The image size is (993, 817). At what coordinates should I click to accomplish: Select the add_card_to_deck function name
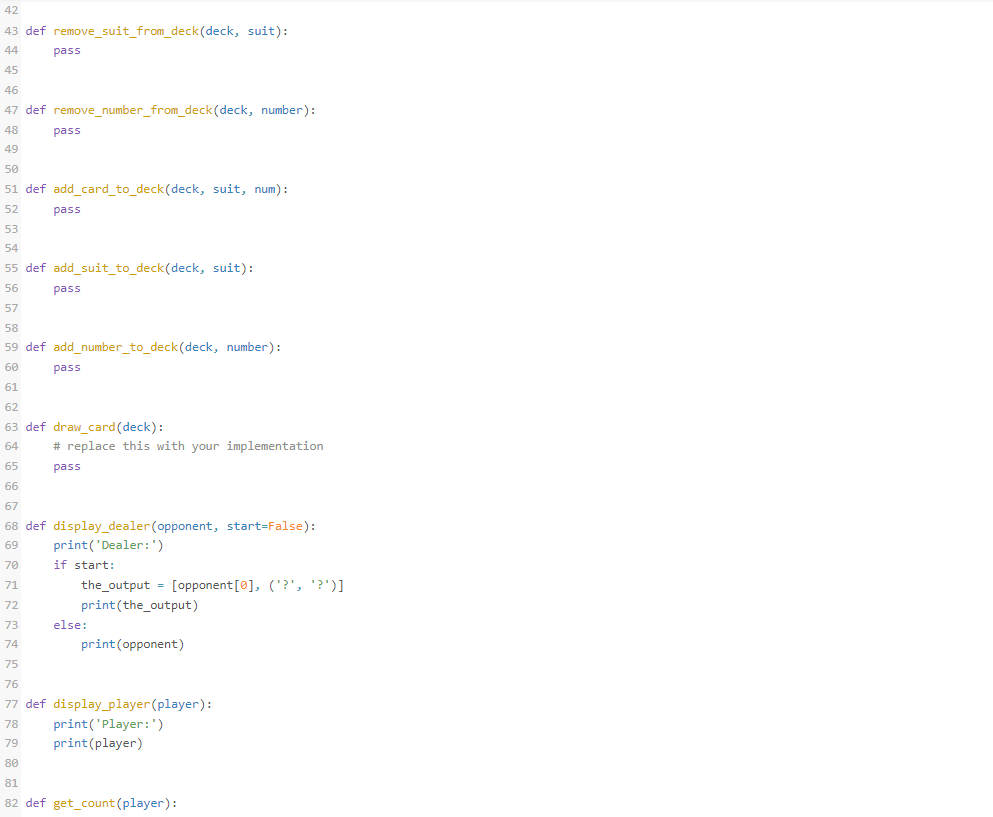108,189
